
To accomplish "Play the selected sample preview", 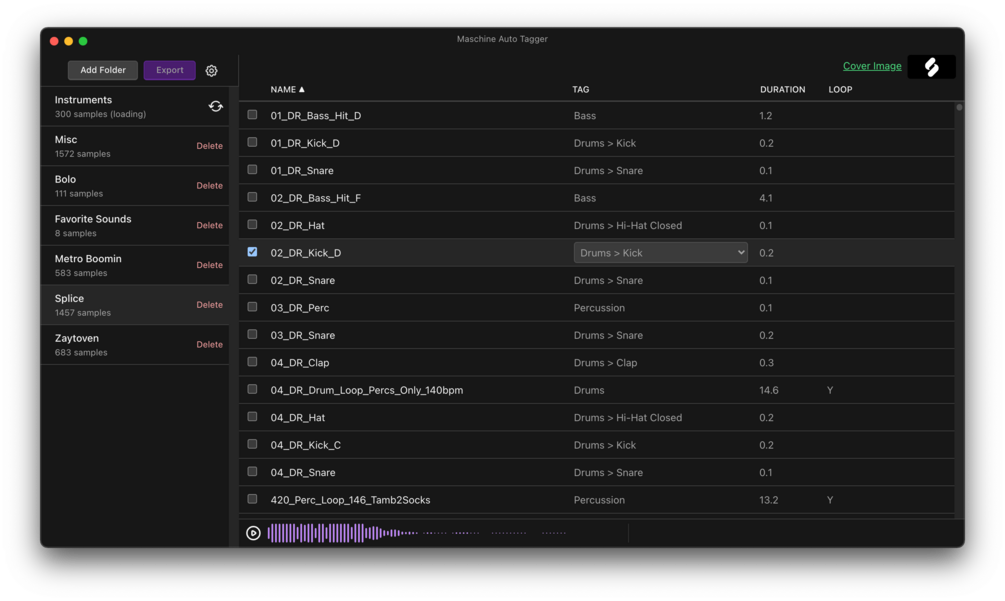I will [x=253, y=533].
